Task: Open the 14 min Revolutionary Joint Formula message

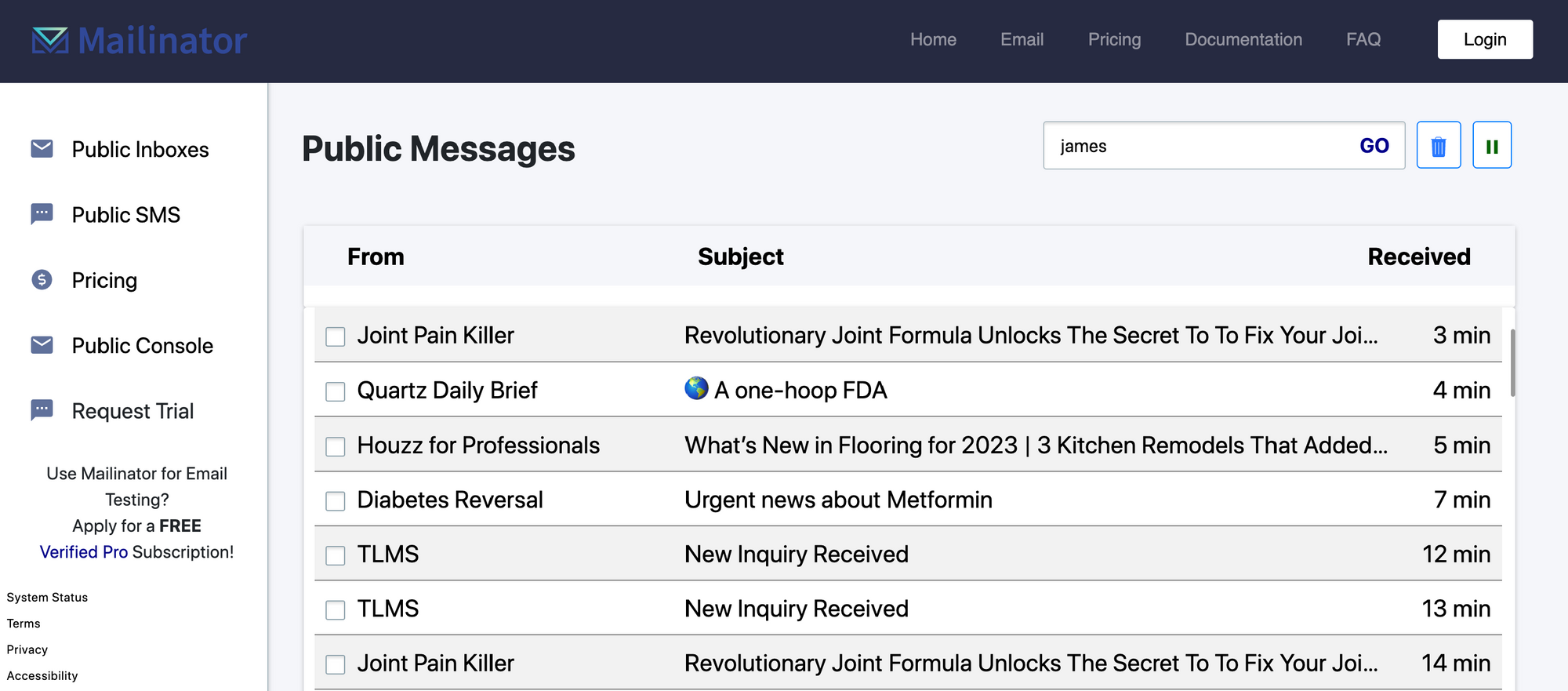Action: (x=1031, y=663)
